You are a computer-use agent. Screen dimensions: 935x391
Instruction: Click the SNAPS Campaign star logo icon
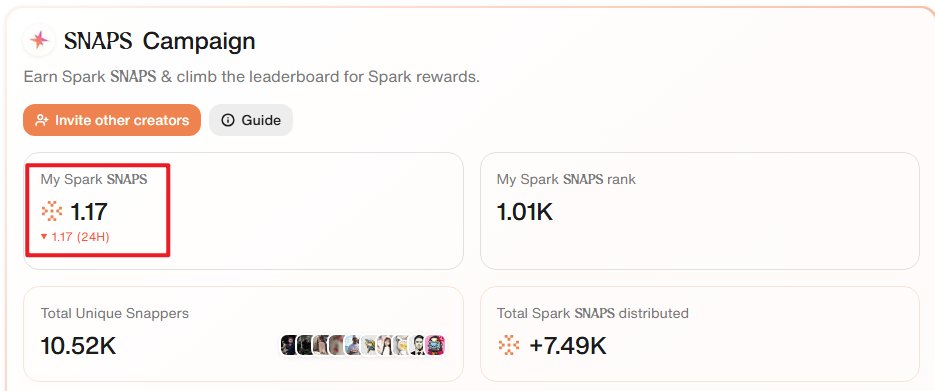(x=39, y=41)
